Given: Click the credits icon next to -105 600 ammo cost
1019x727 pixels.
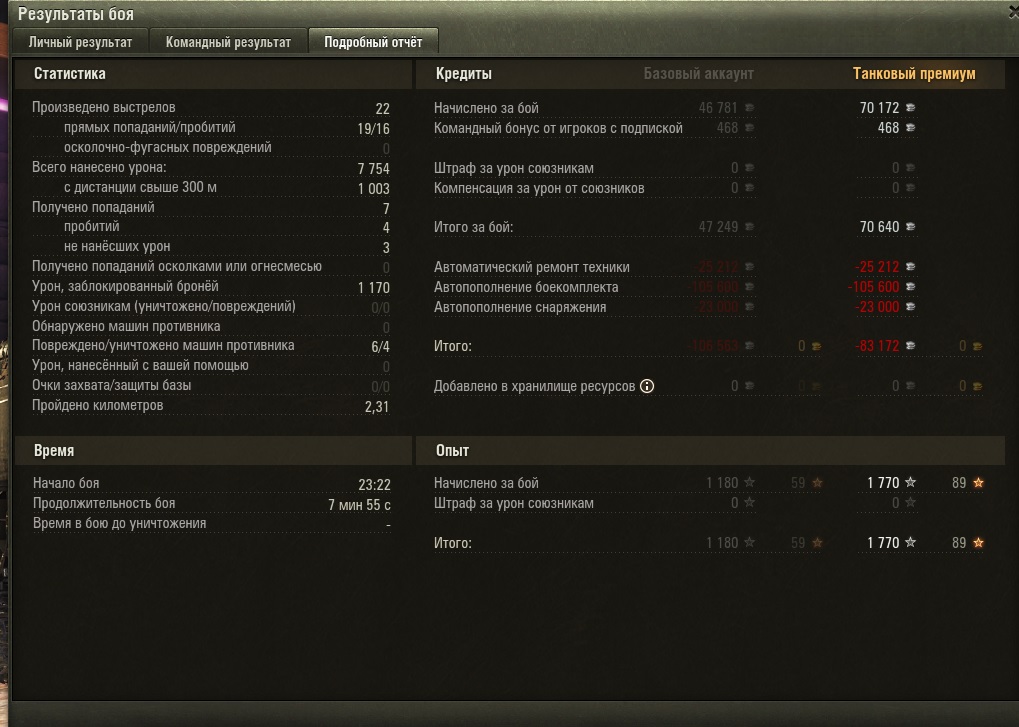Looking at the screenshot, I should [910, 287].
